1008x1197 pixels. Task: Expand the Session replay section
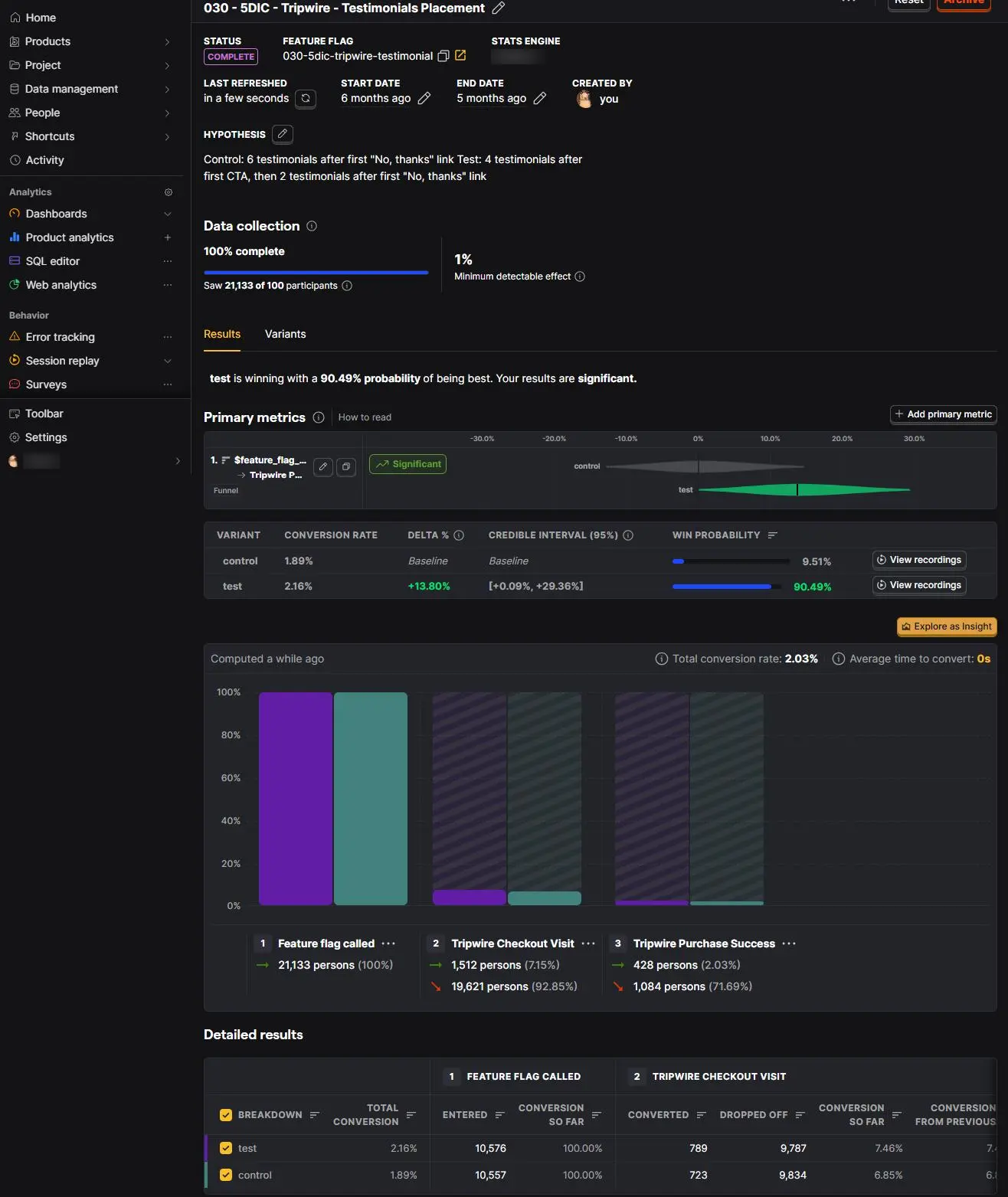coord(168,361)
